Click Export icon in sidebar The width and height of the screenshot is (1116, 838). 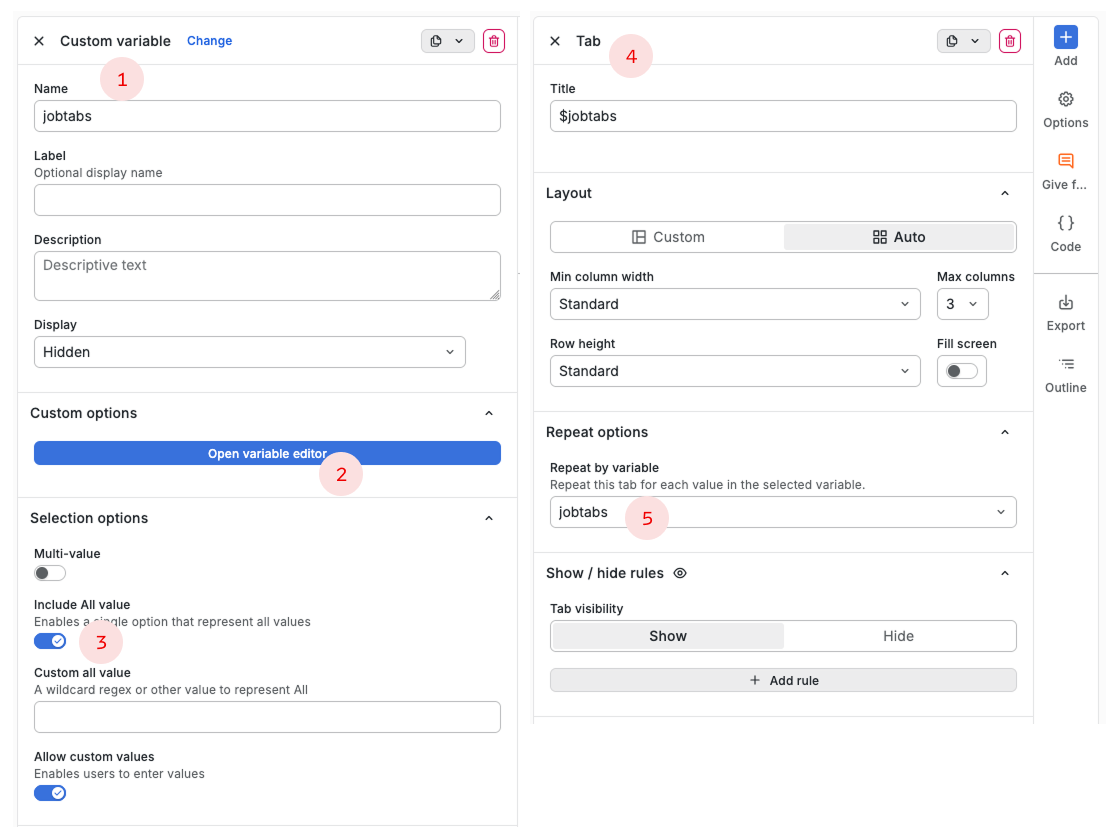pos(1065,303)
